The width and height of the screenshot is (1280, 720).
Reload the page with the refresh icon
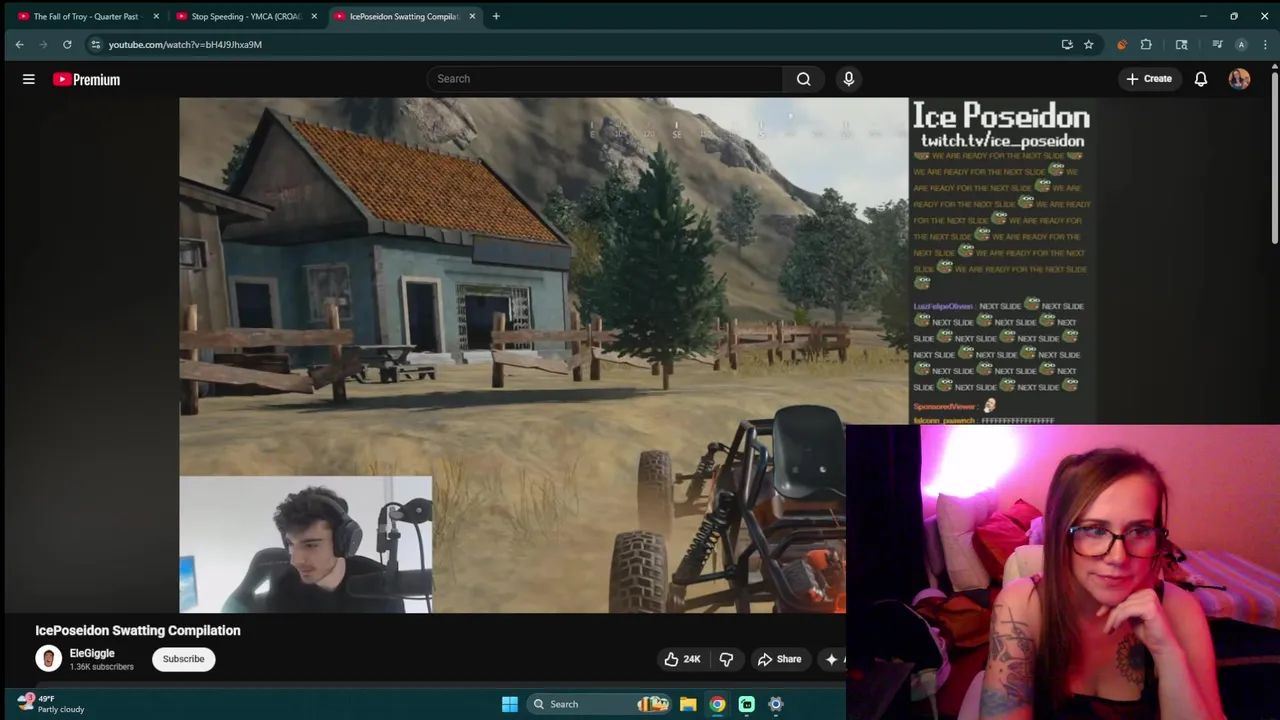(x=67, y=44)
